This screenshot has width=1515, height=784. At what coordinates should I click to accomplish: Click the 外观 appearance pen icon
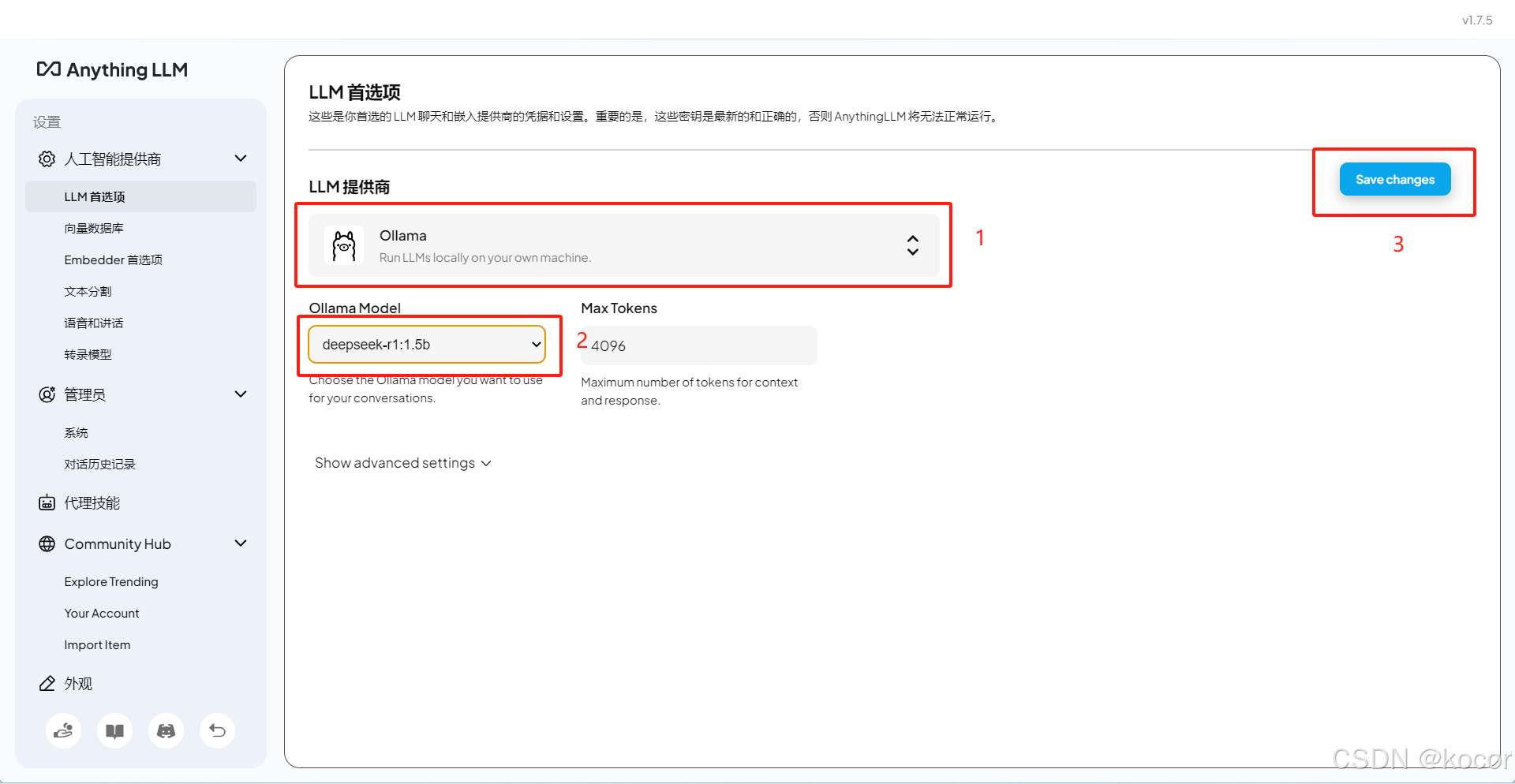[x=47, y=683]
